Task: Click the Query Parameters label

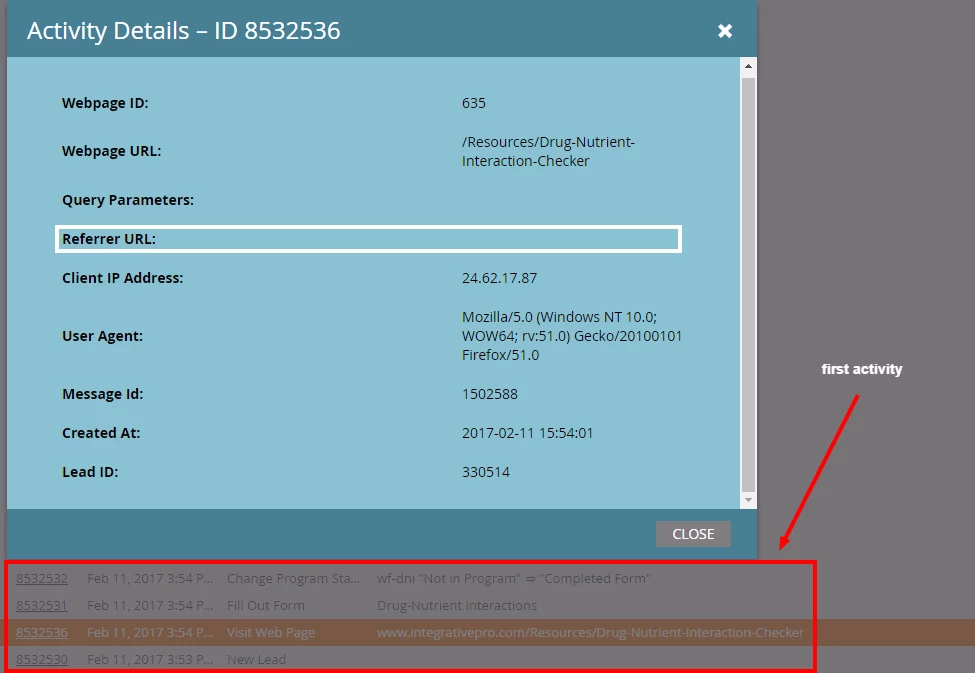Action: [127, 200]
